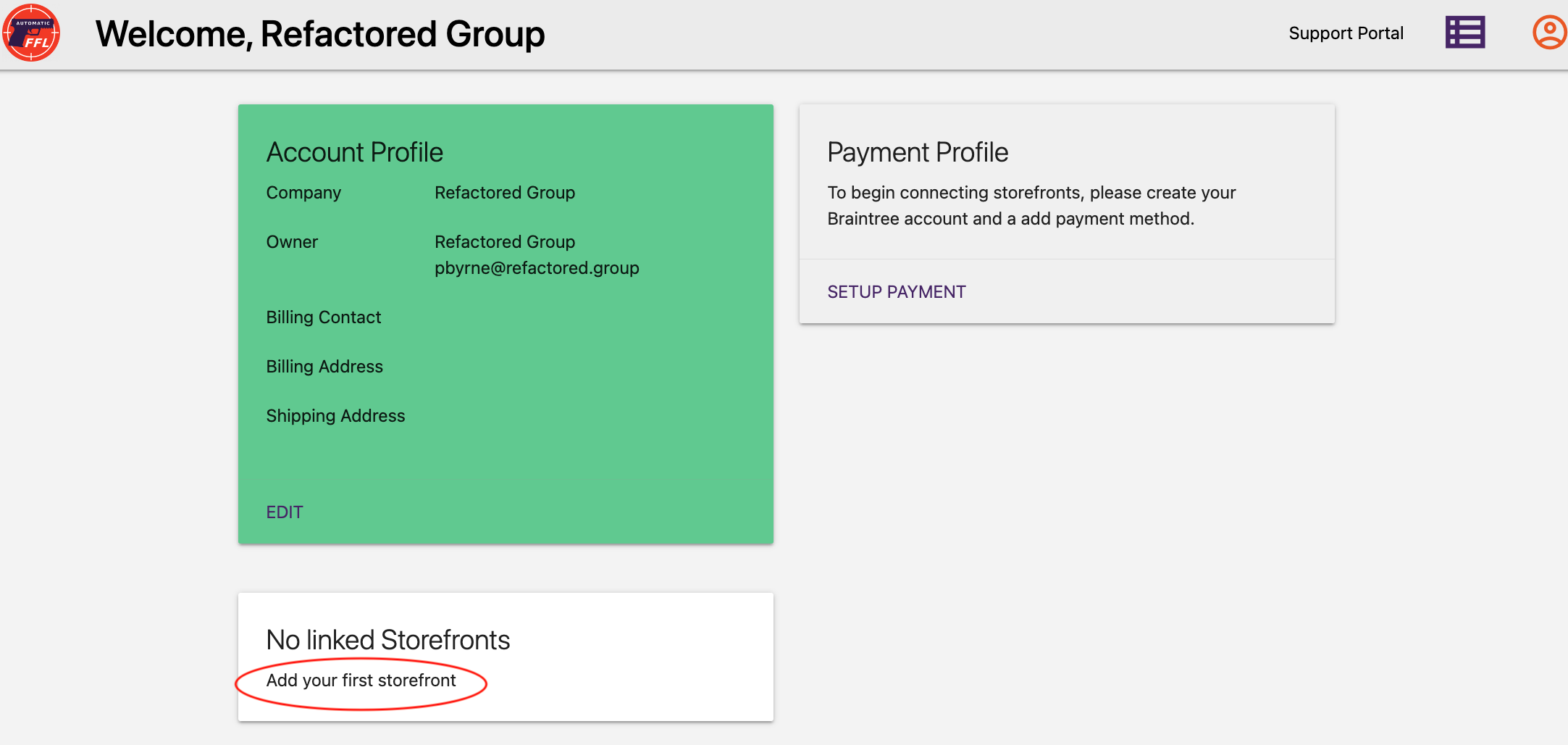This screenshot has height=745, width=1568.
Task: Click the Automatic FFL logo
Action: pos(31,33)
